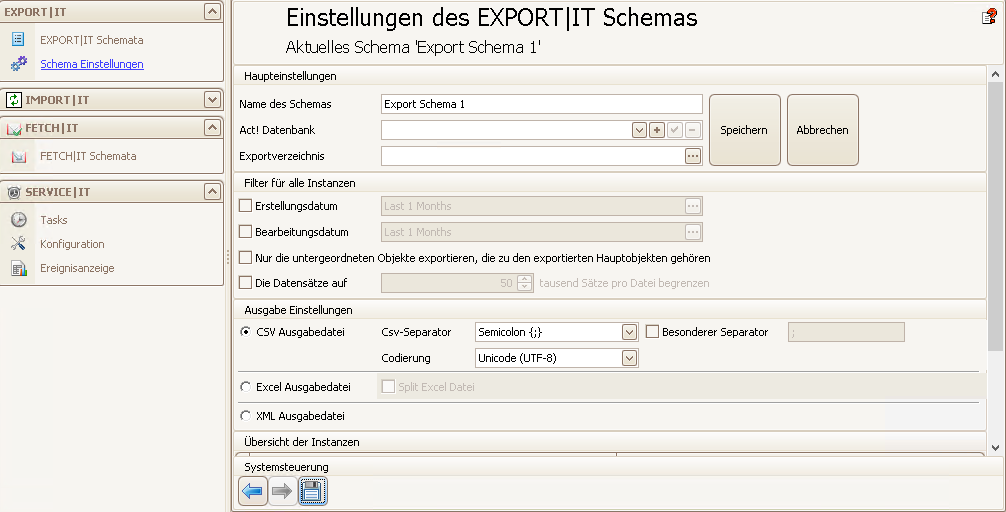The width and height of the screenshot is (1006, 512).
Task: Select the Excel Ausgabedatei radio button
Action: (246, 387)
